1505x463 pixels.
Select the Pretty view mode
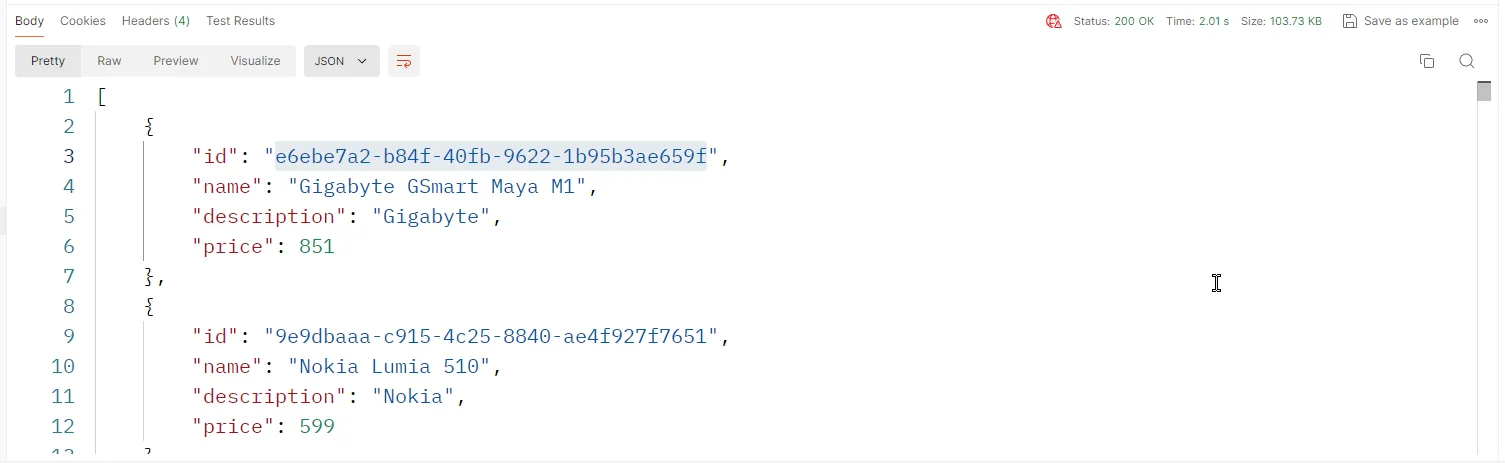(x=48, y=61)
